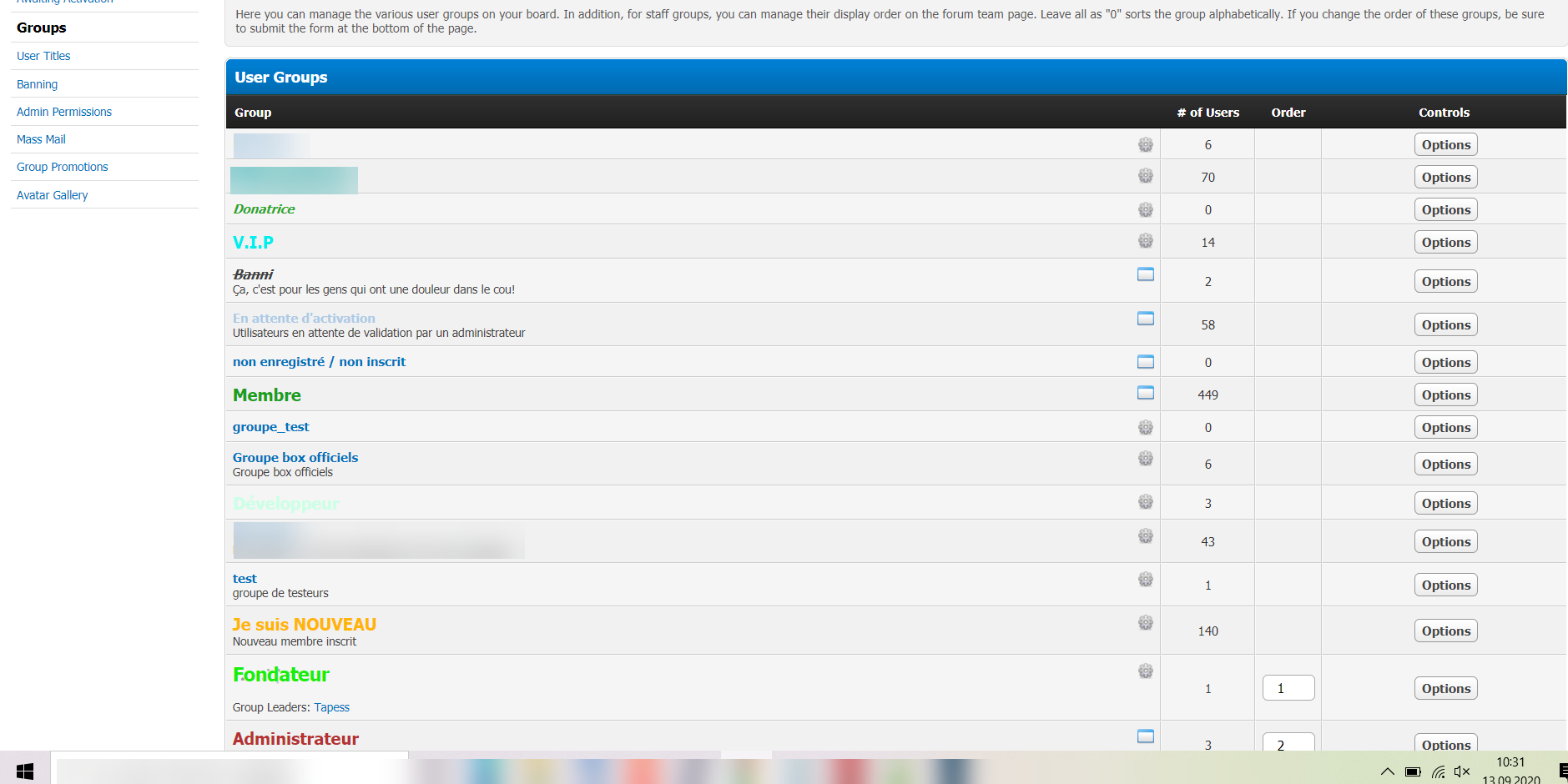
Task: Open Banning in sidebar
Action: (x=38, y=84)
